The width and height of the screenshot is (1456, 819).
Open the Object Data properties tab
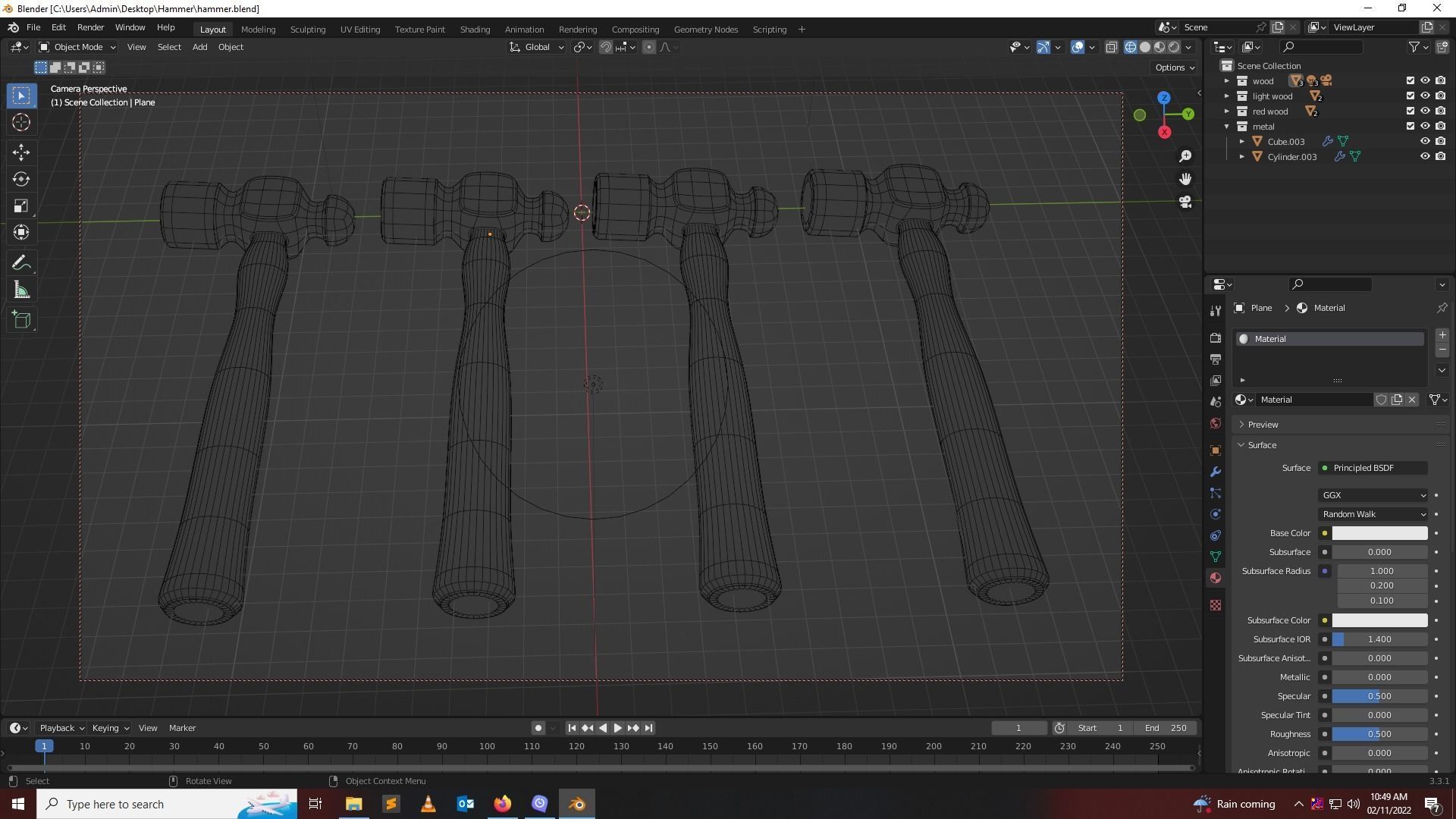(1216, 557)
